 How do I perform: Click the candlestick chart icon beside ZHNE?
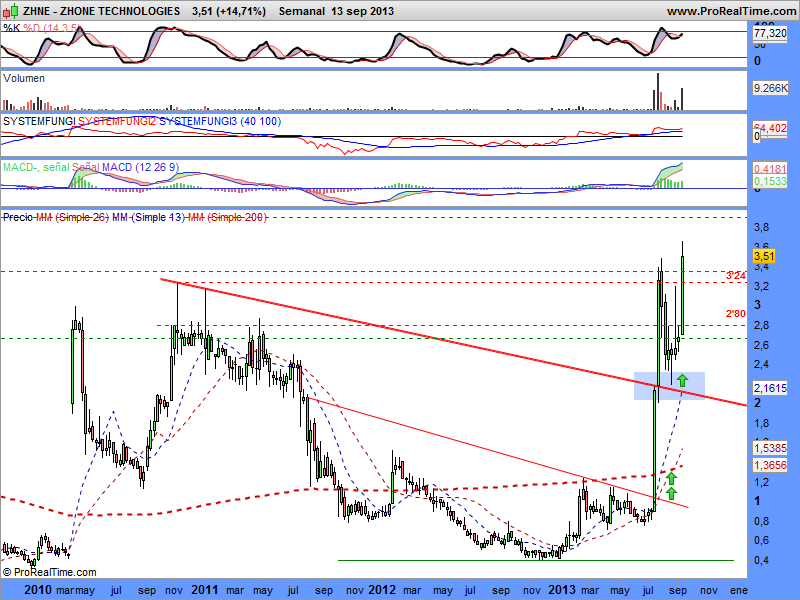tap(11, 11)
